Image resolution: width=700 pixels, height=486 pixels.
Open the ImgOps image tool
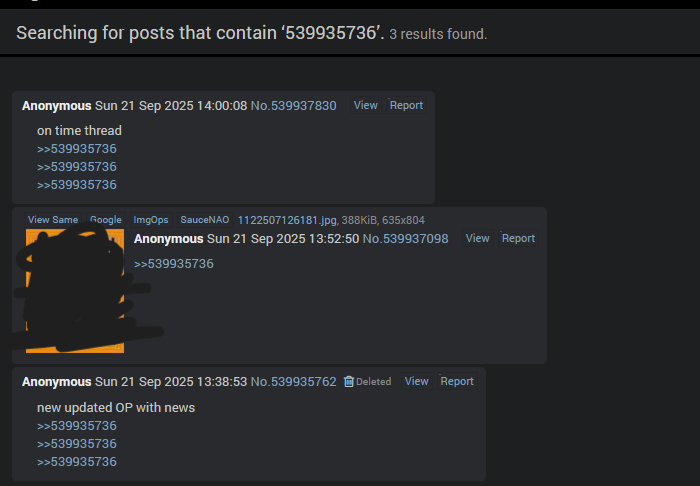[x=151, y=220]
